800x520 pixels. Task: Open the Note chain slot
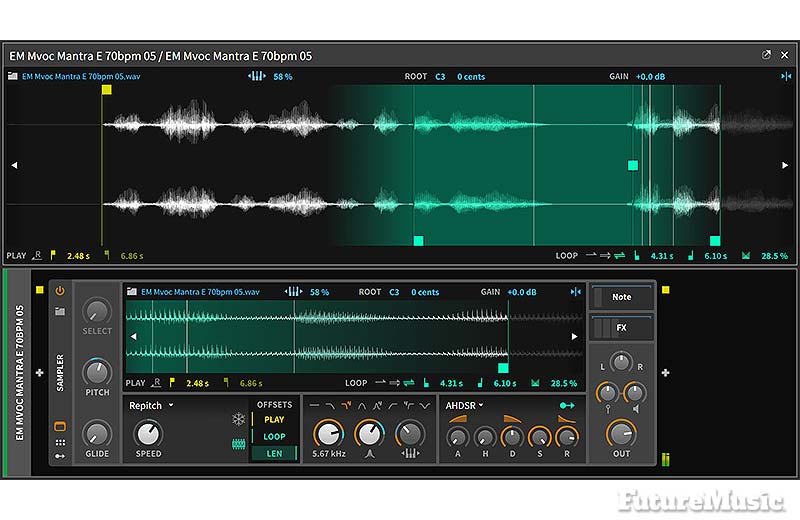coord(621,297)
